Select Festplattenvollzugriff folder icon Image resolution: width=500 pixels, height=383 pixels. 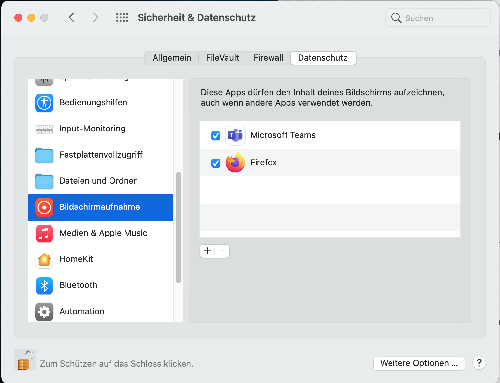coord(44,155)
